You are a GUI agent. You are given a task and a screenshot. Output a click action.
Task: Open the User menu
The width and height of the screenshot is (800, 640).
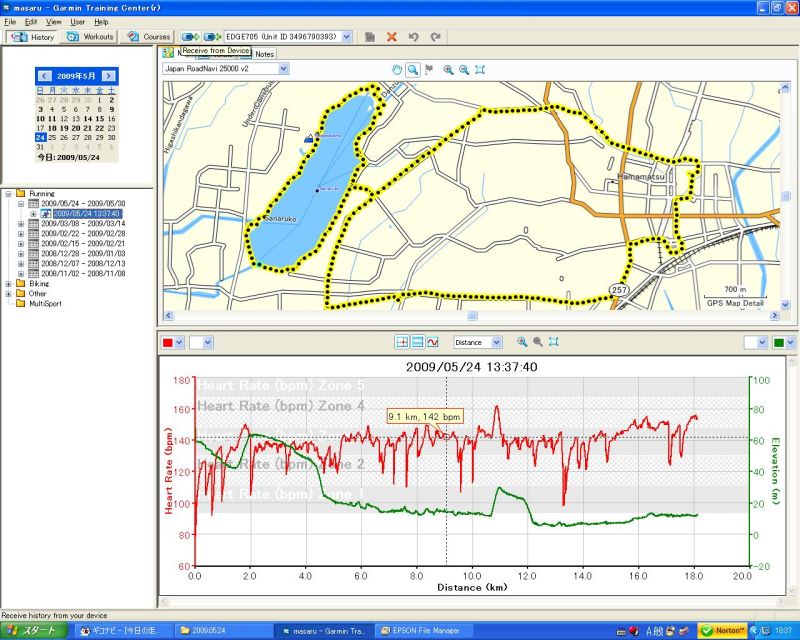(78, 22)
